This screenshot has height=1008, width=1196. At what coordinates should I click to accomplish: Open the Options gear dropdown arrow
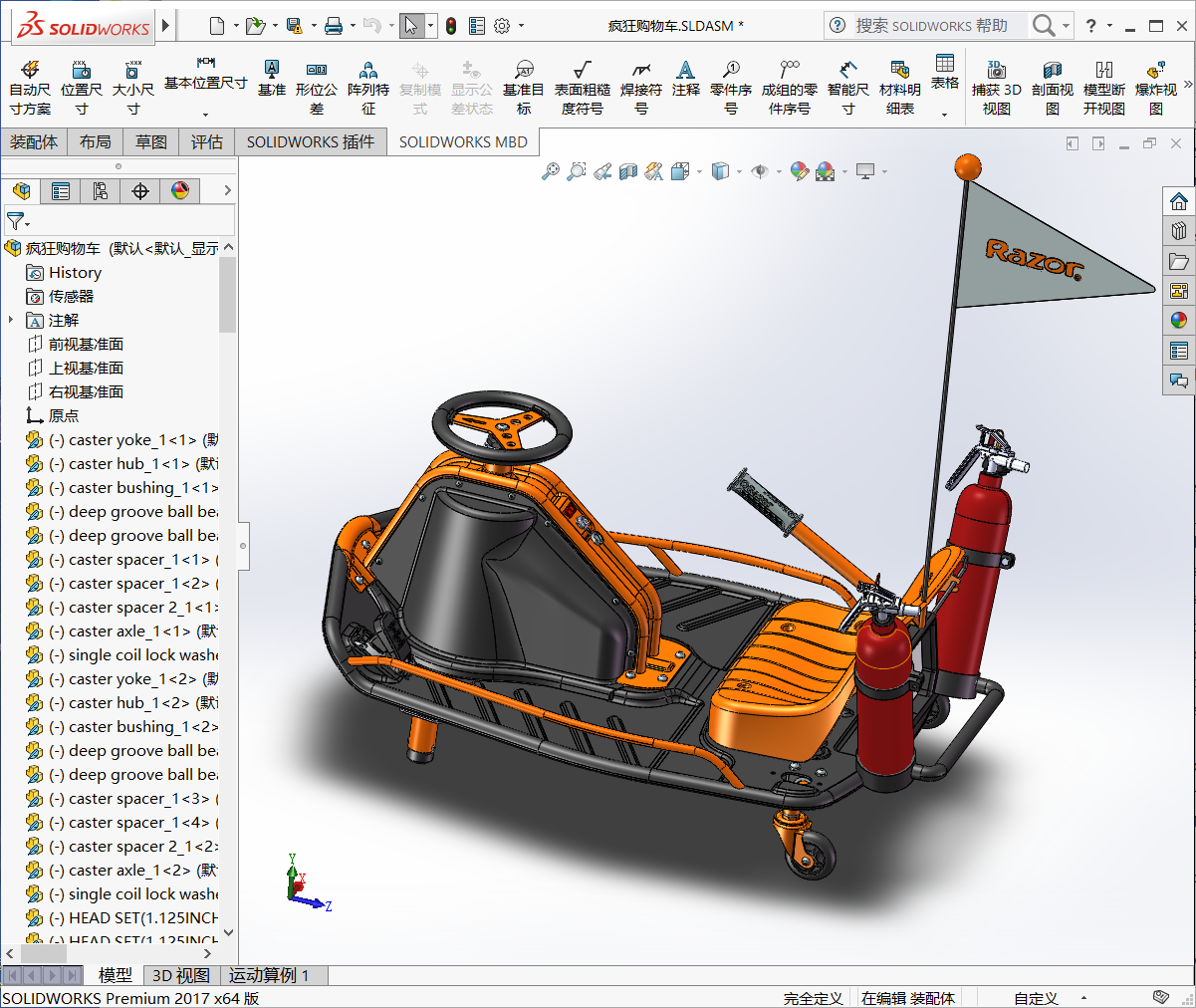(521, 26)
